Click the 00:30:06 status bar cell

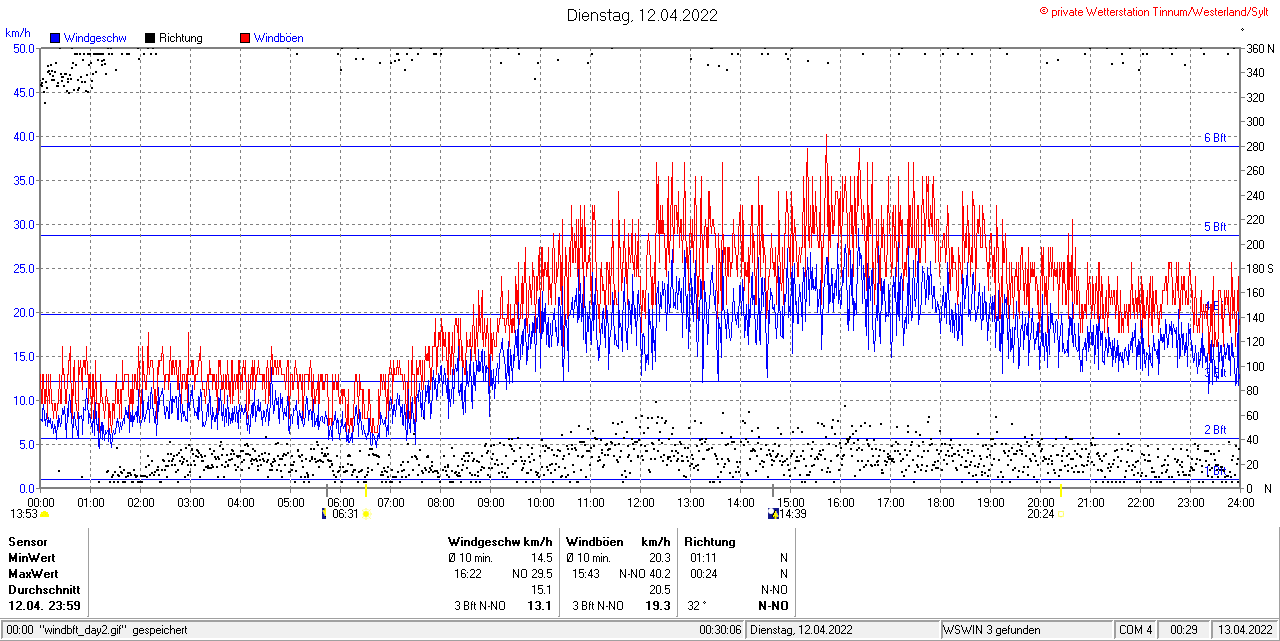(720, 630)
